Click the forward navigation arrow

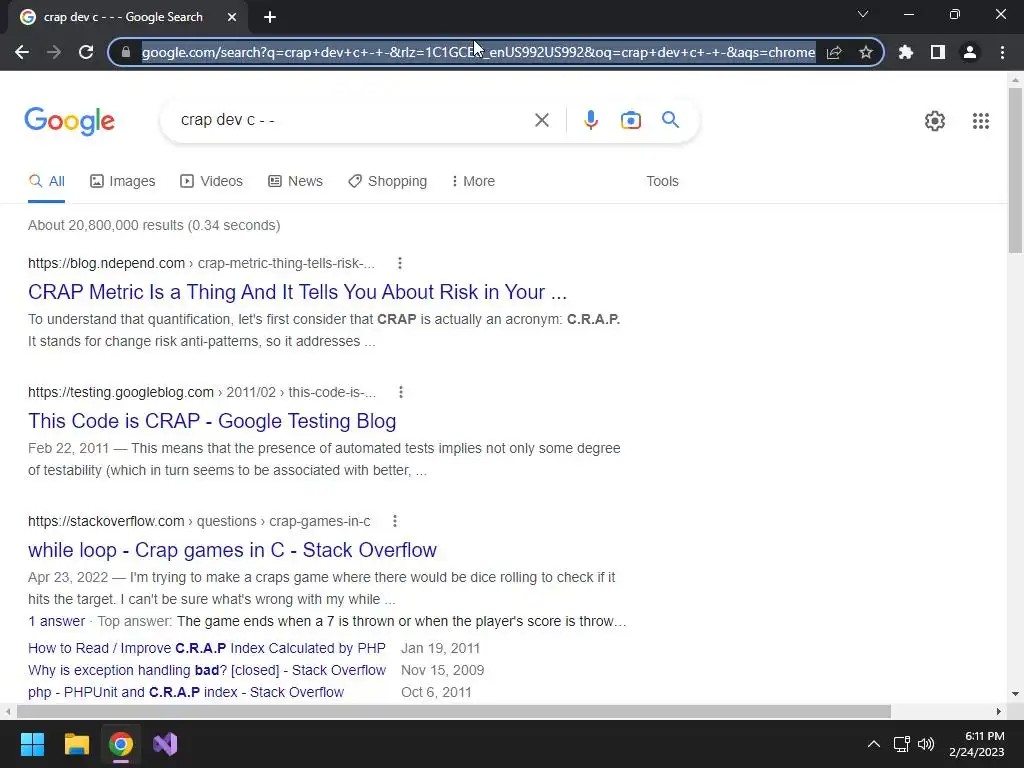click(x=54, y=52)
